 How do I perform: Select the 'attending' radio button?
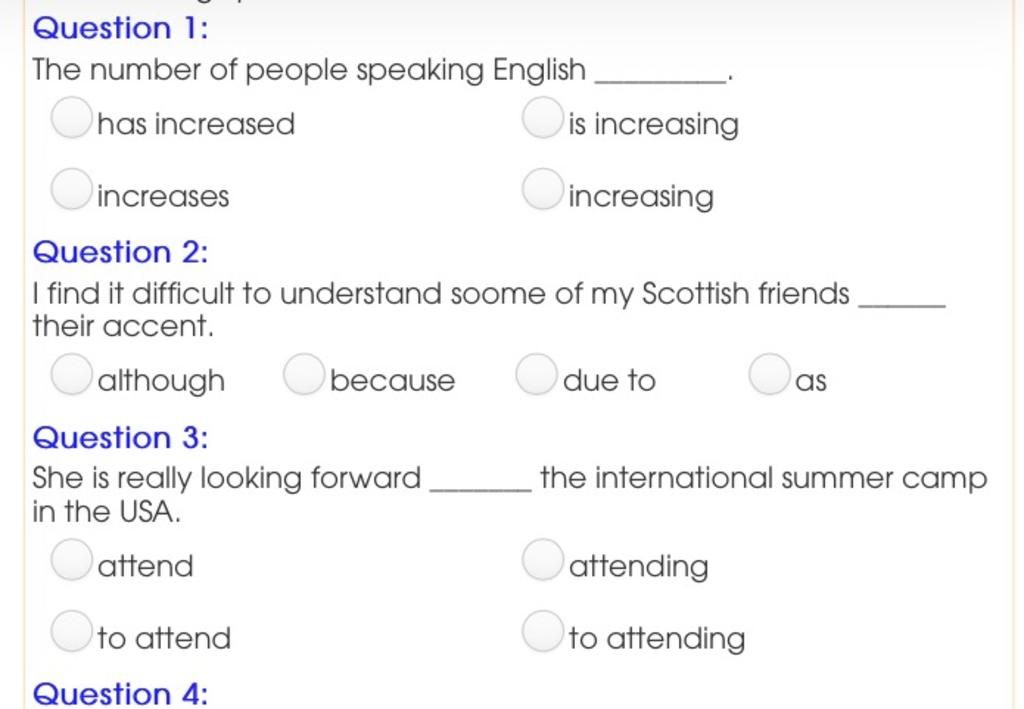(x=543, y=560)
